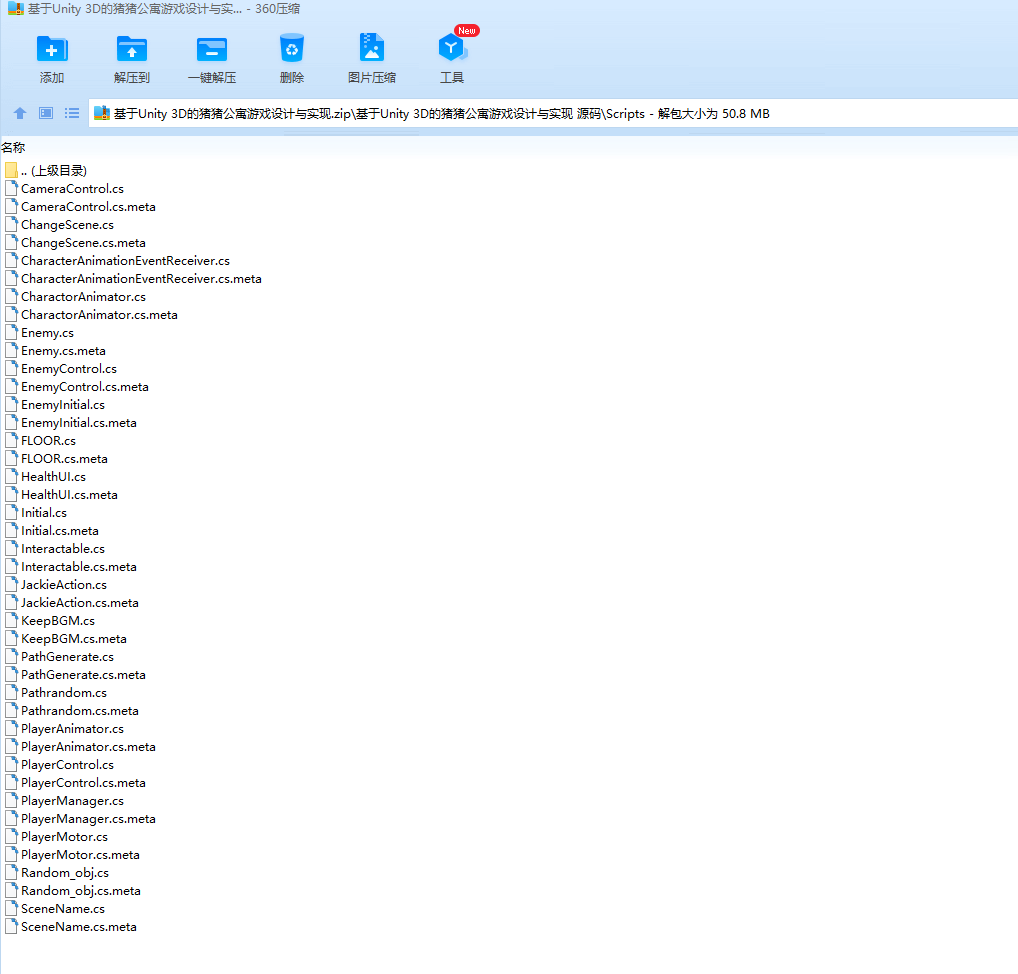Select the file name PlayerMotor.cs.meta

point(81,855)
